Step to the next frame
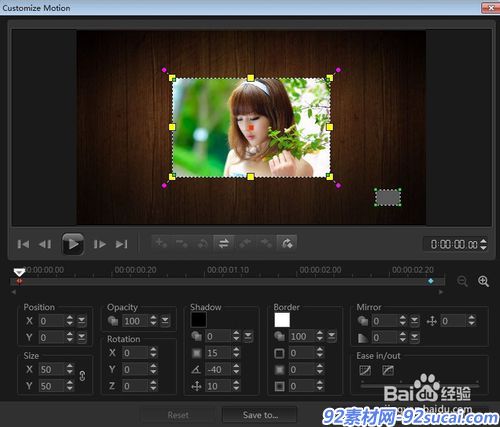 tap(99, 244)
